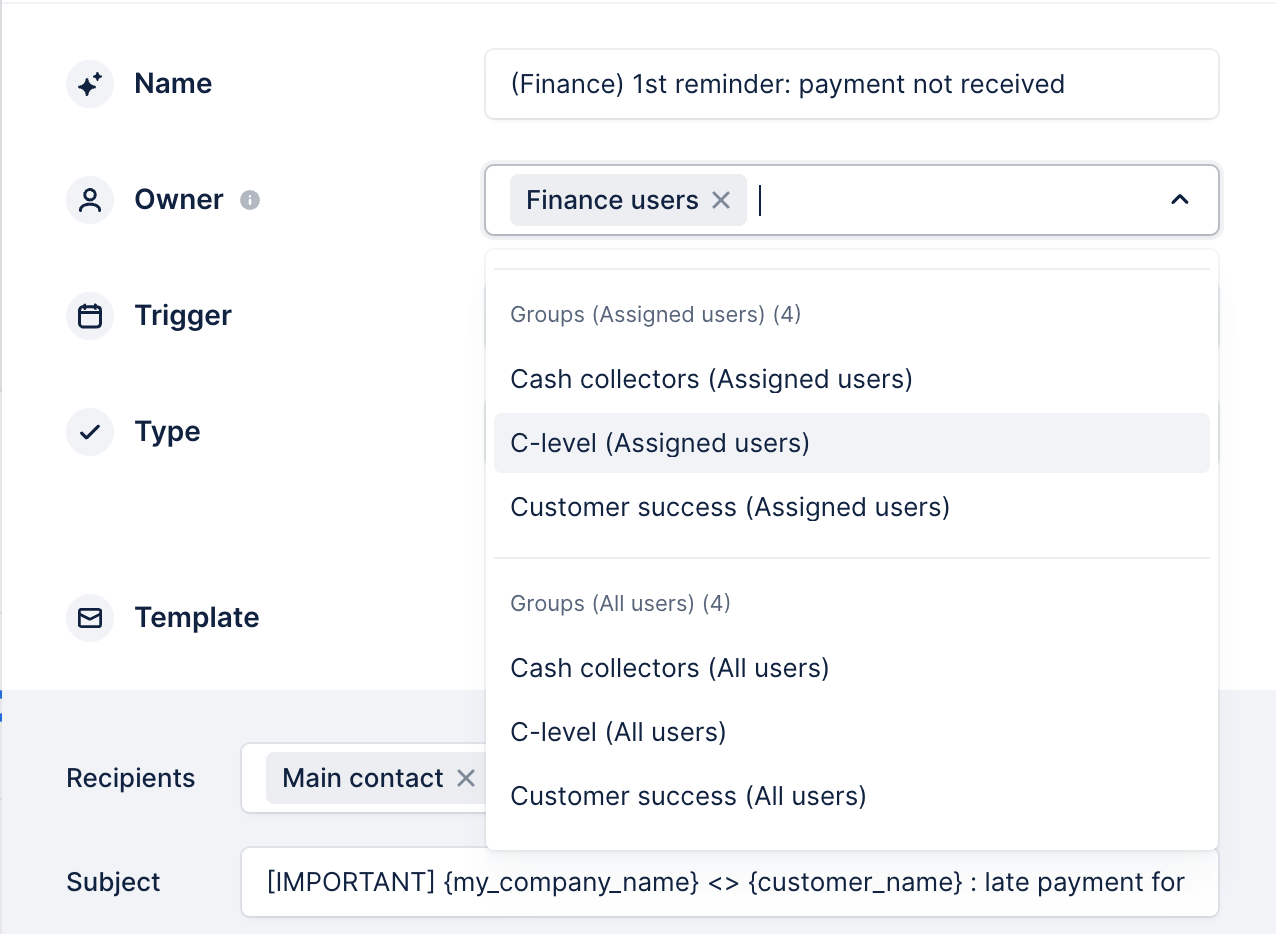Viewport: 1276px width, 934px height.
Task: Select Cash collectors (All users) option
Action: pos(670,668)
